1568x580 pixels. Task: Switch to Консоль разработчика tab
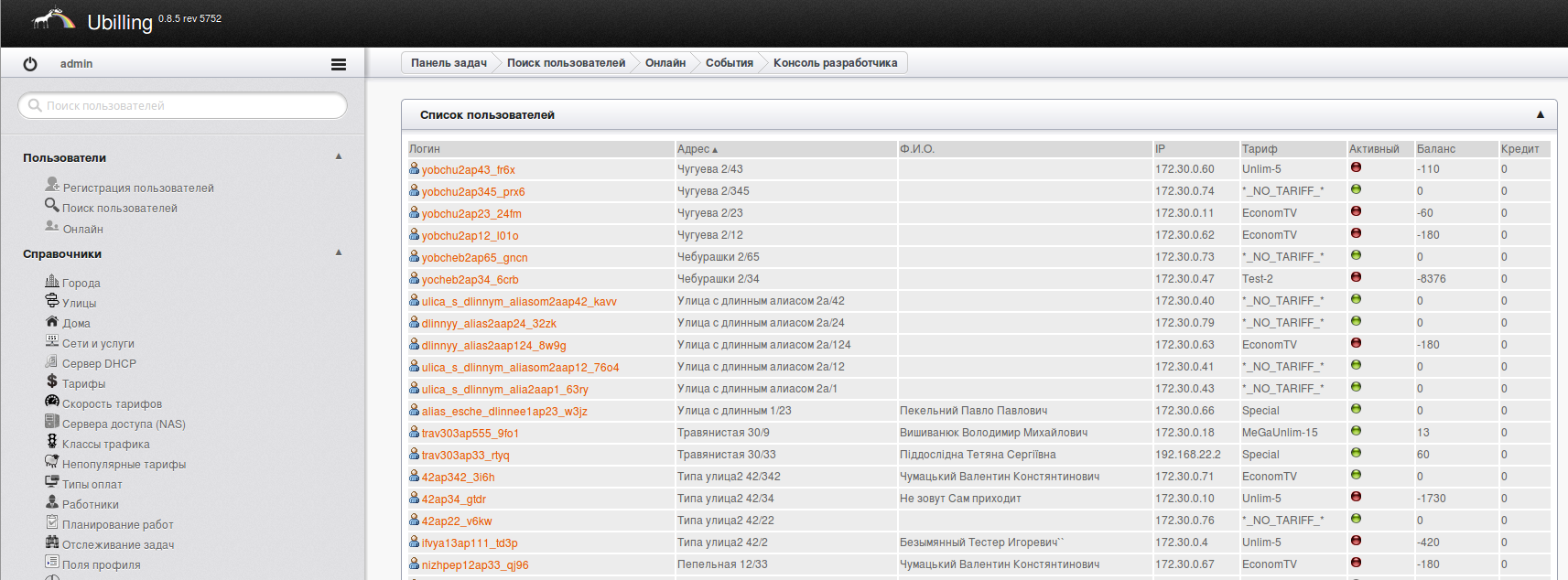[x=835, y=63]
